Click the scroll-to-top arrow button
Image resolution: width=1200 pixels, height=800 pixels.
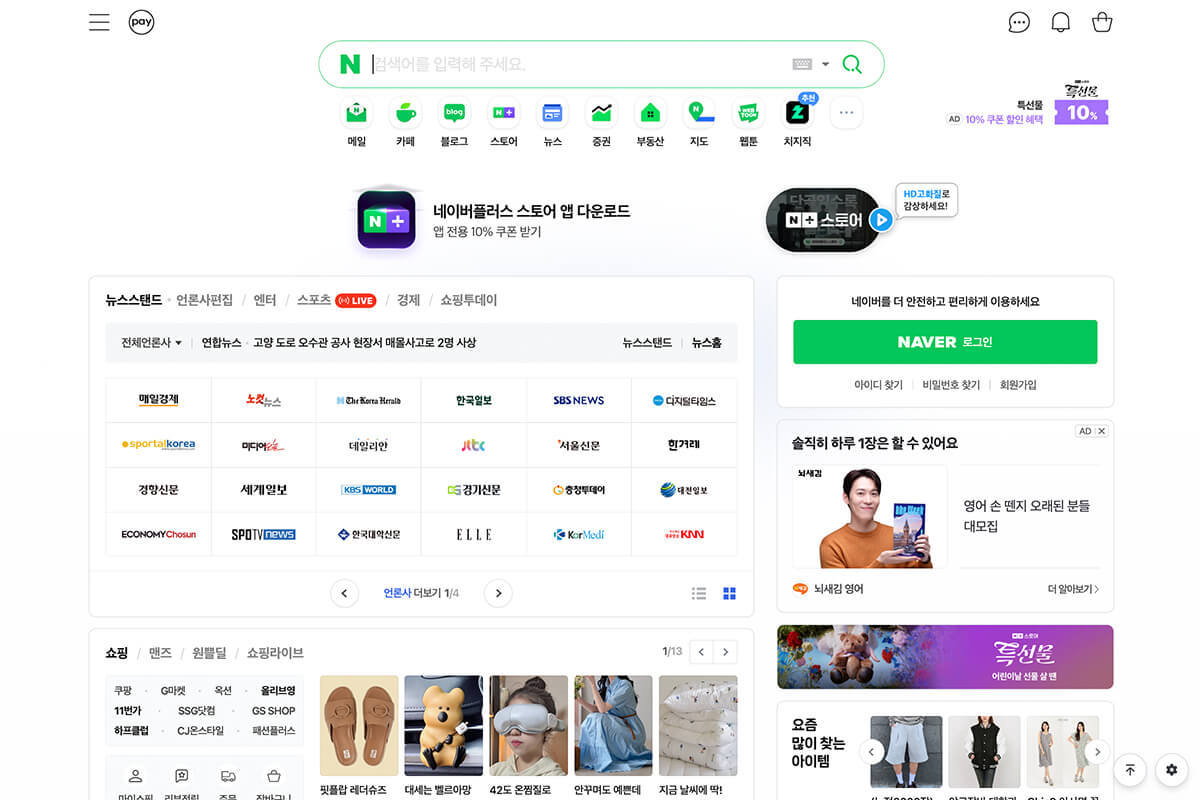1130,770
